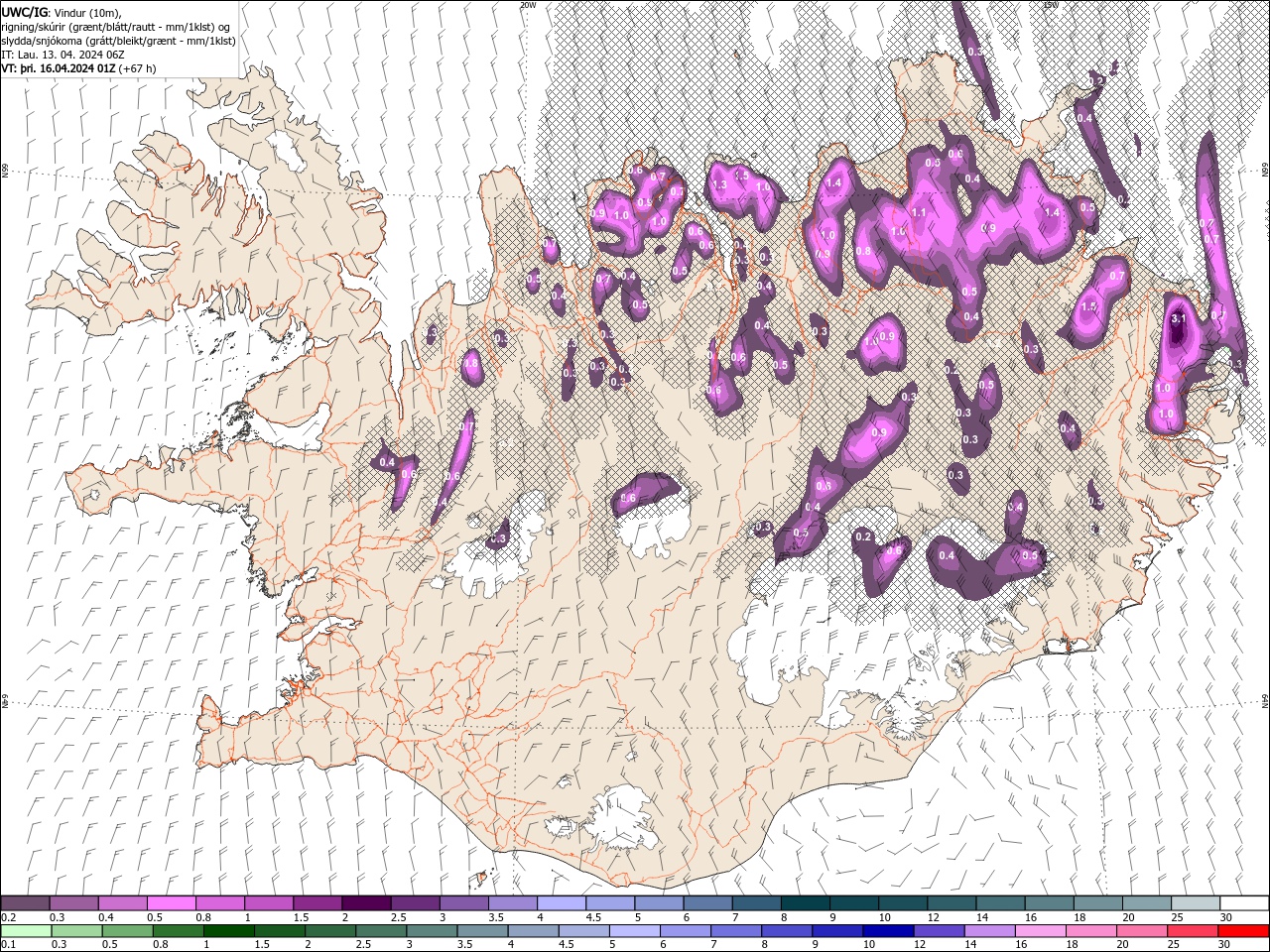Click the "0.1" label in the rain scale

pos(8,944)
